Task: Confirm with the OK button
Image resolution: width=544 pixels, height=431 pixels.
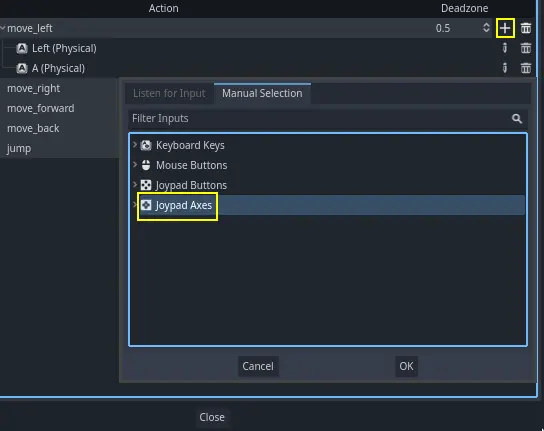Action: [x=406, y=366]
